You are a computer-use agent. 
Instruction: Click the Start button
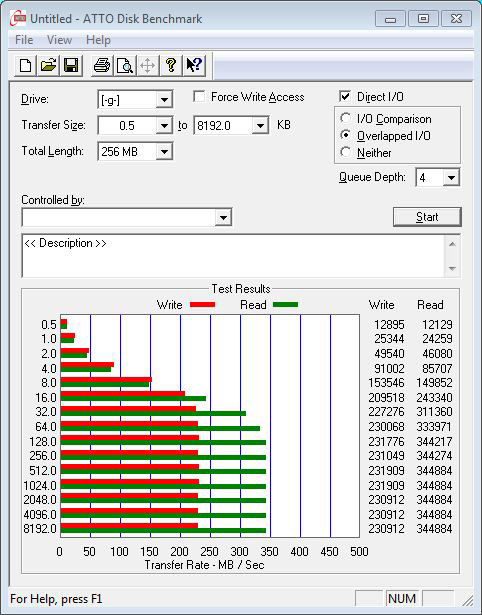click(427, 217)
